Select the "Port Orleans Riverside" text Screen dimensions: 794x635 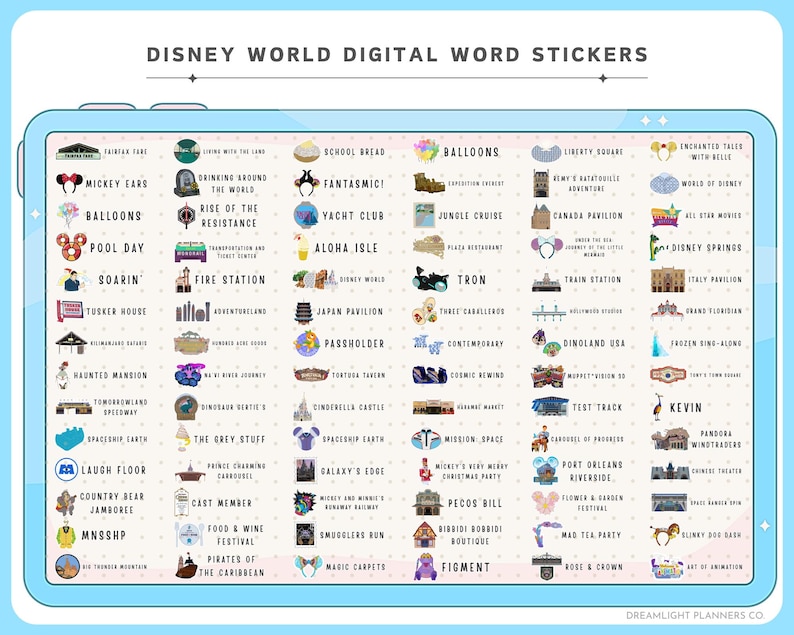pyautogui.click(x=592, y=471)
